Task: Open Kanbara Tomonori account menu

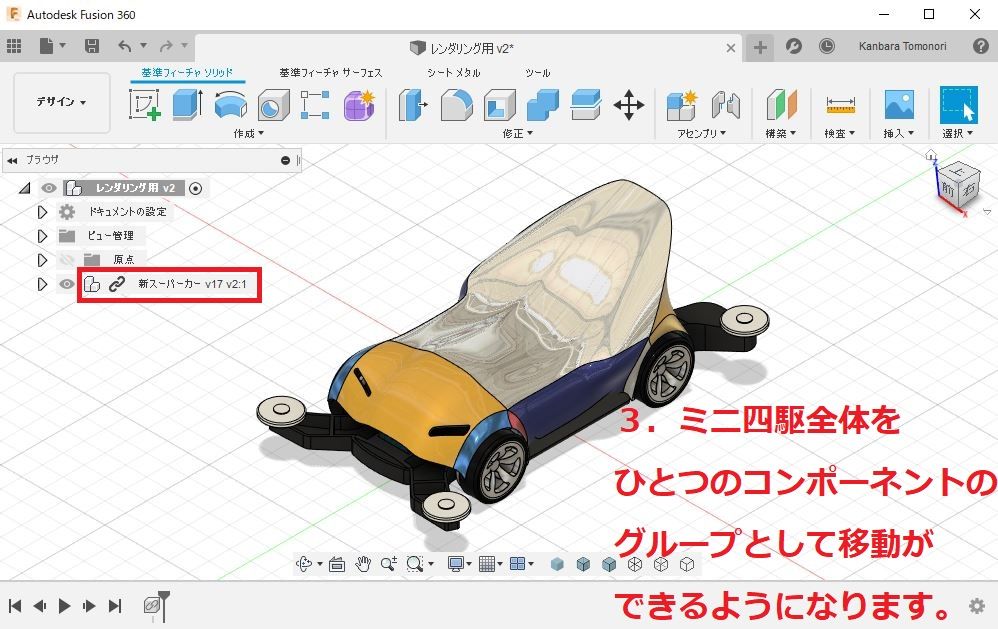Action: tap(903, 46)
